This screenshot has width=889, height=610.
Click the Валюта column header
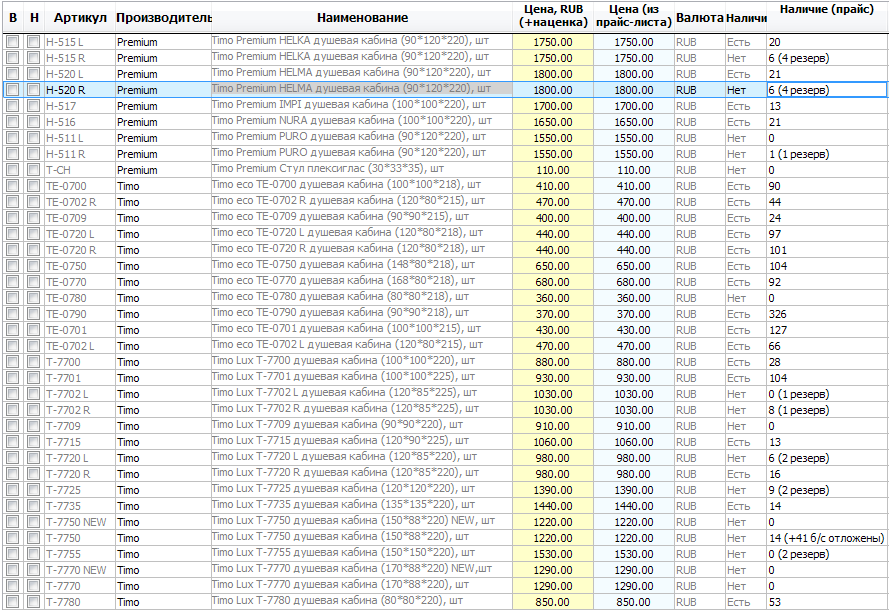click(x=700, y=18)
